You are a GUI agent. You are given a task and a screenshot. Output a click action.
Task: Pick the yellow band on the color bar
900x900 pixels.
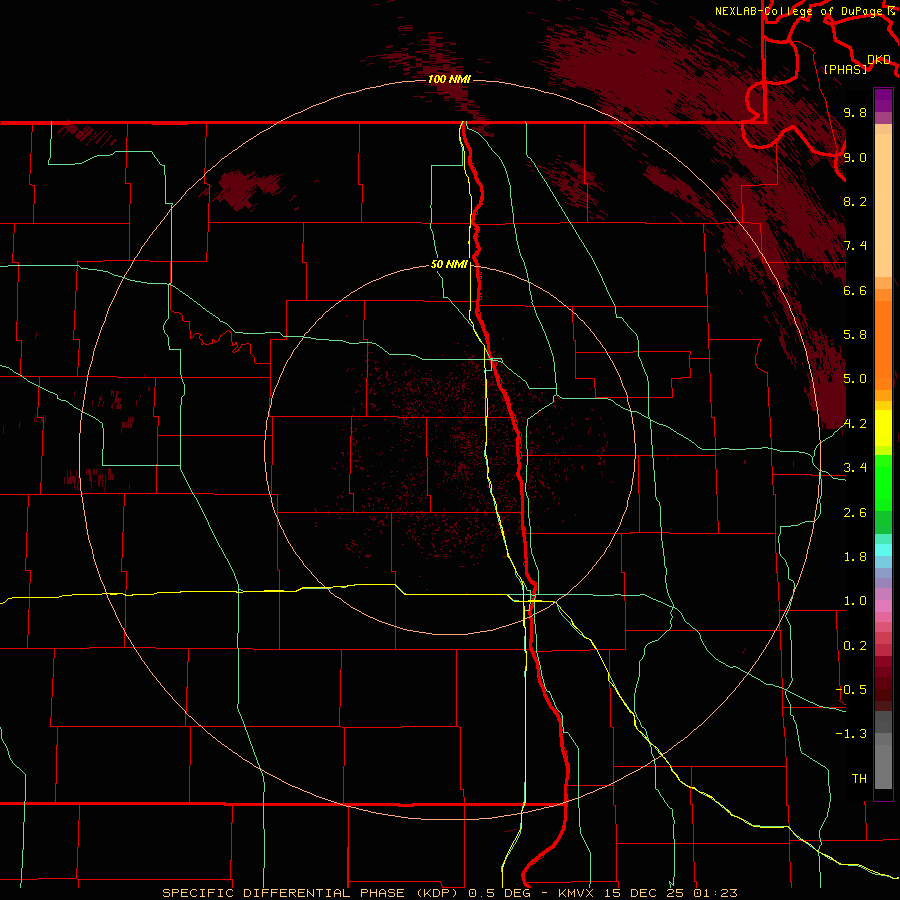tap(883, 428)
